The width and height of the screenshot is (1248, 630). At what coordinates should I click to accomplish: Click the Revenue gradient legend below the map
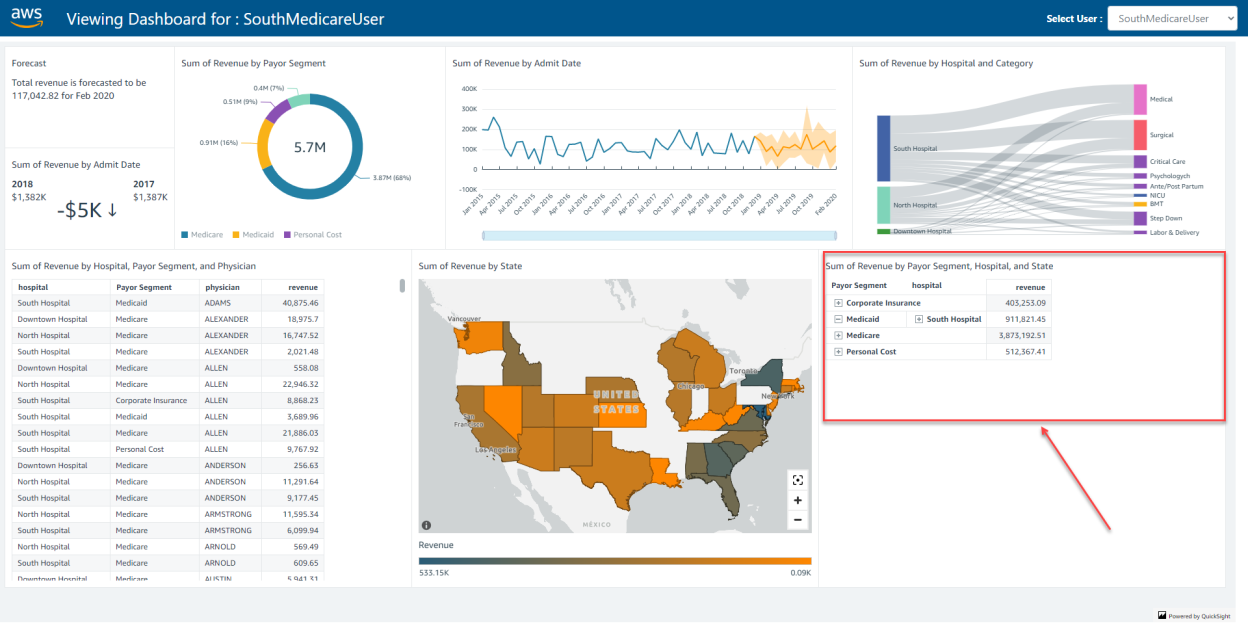coord(614,561)
